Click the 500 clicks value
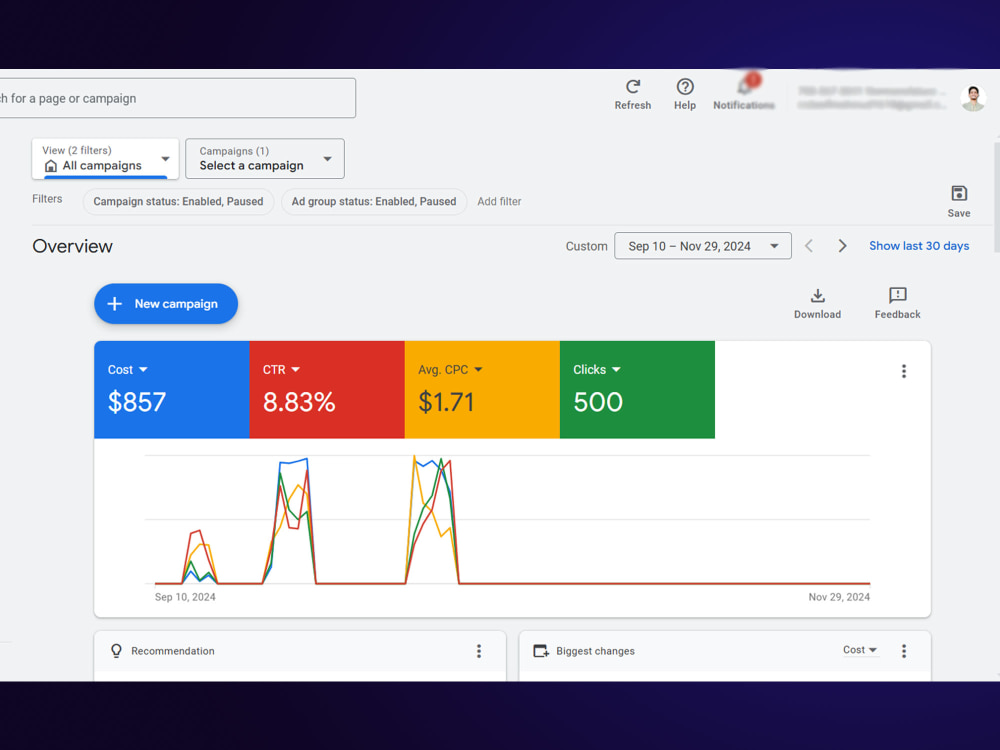Viewport: 1000px width, 750px height. pyautogui.click(x=598, y=402)
